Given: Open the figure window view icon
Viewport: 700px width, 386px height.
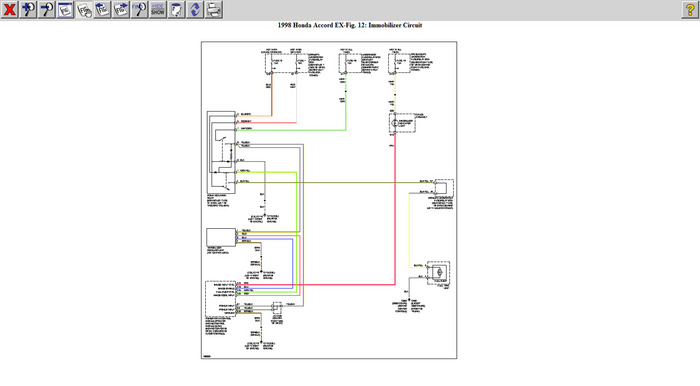Looking at the screenshot, I should [65, 9].
